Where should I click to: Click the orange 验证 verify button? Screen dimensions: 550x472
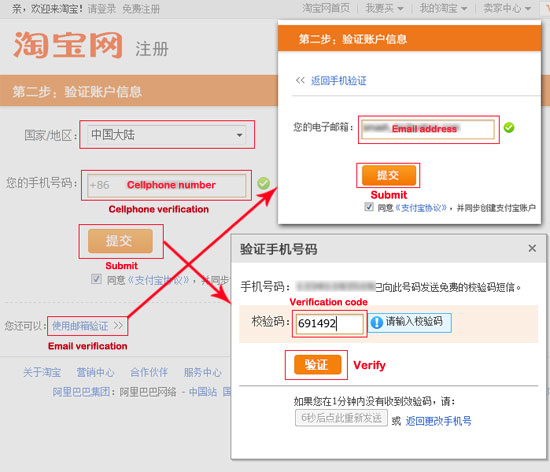[317, 365]
